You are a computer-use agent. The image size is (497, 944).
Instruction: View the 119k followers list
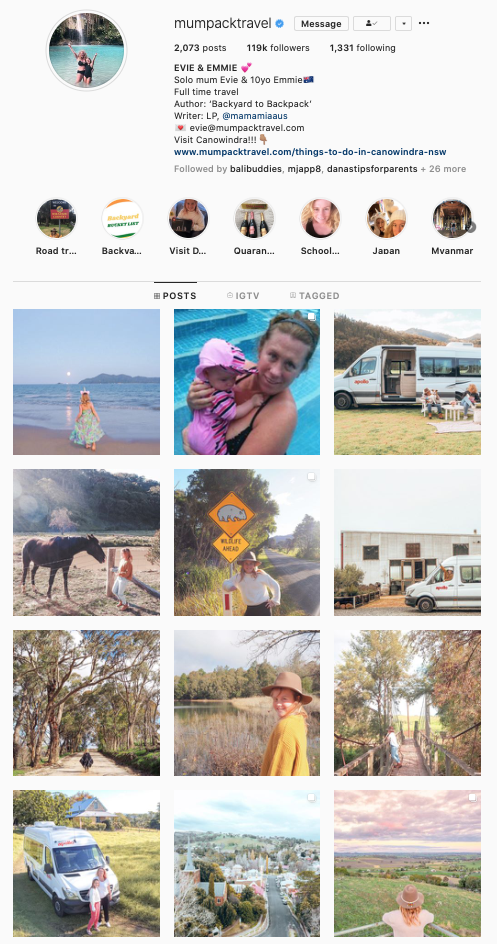coord(278,48)
